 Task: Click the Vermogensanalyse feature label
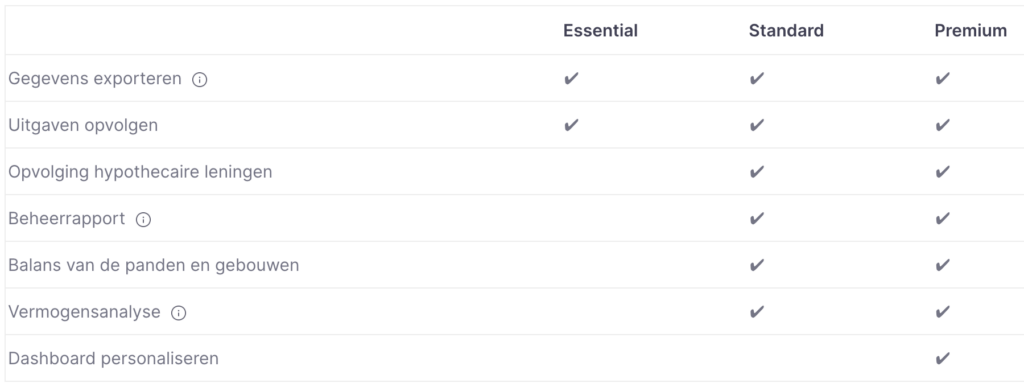click(x=84, y=313)
